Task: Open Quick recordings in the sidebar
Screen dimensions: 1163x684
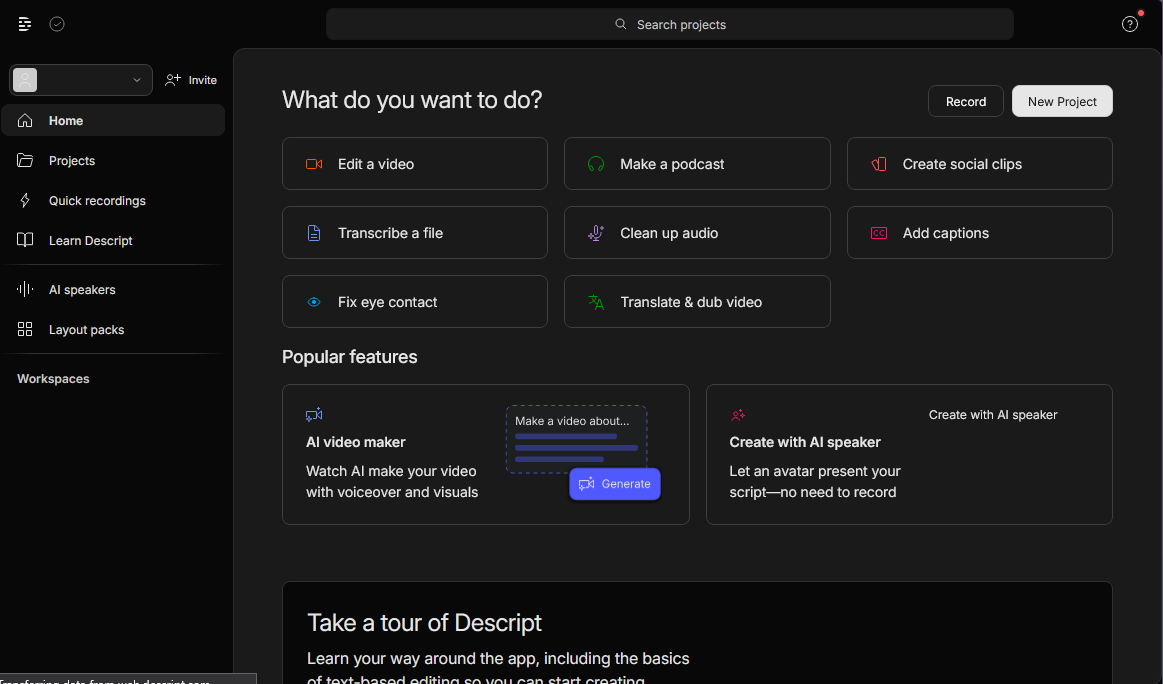Action: click(x=113, y=200)
